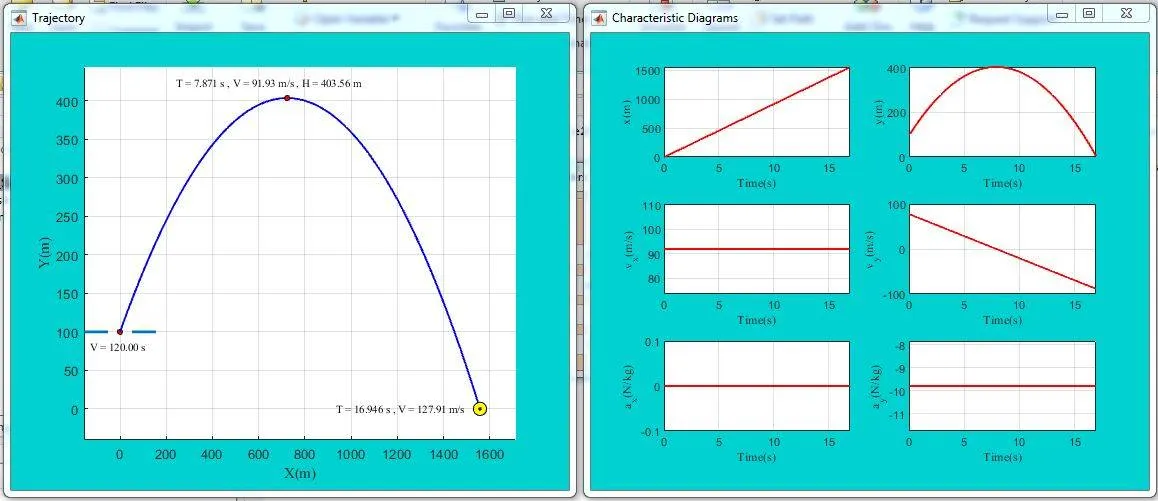
Task: Select the horizontal velocity vx plot
Action: click(756, 248)
